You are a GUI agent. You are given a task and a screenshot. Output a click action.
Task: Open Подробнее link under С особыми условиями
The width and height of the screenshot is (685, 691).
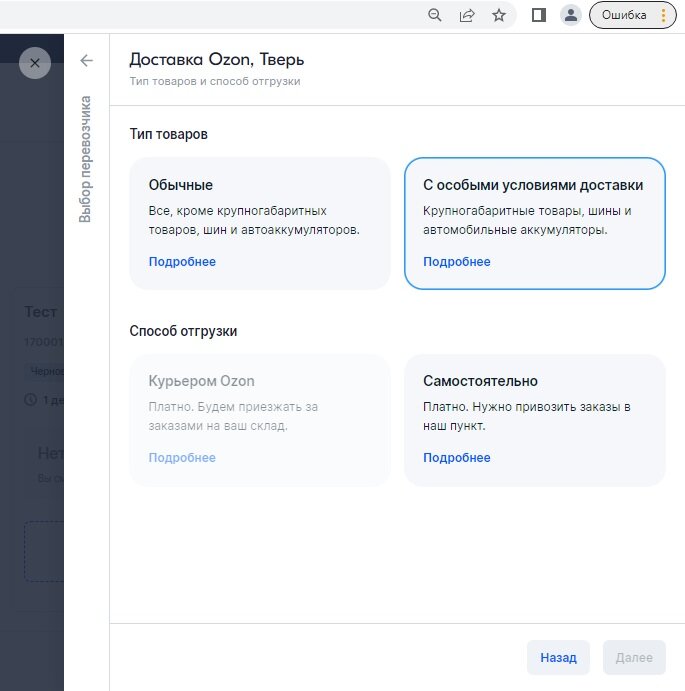[457, 261]
